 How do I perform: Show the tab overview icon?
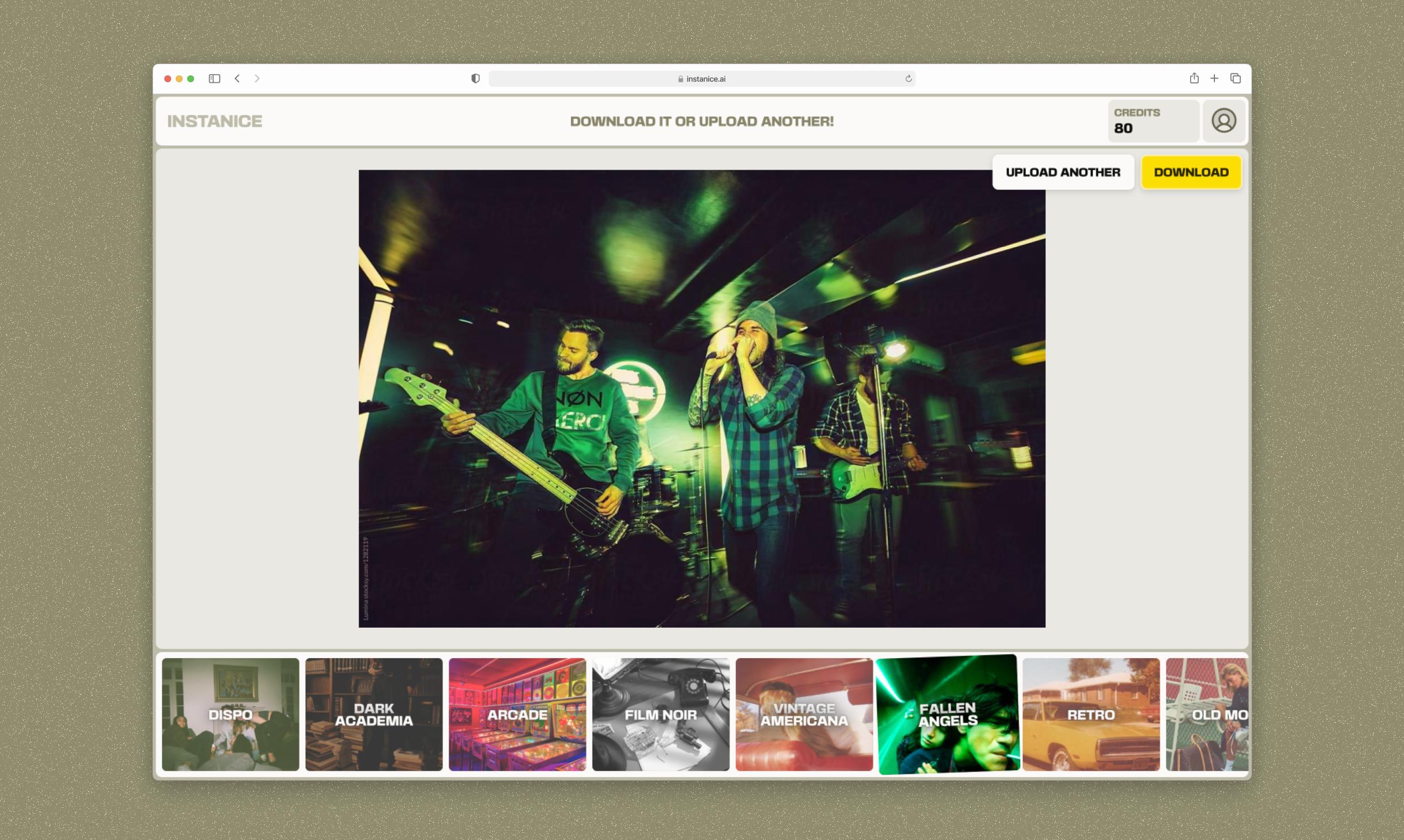tap(1235, 78)
